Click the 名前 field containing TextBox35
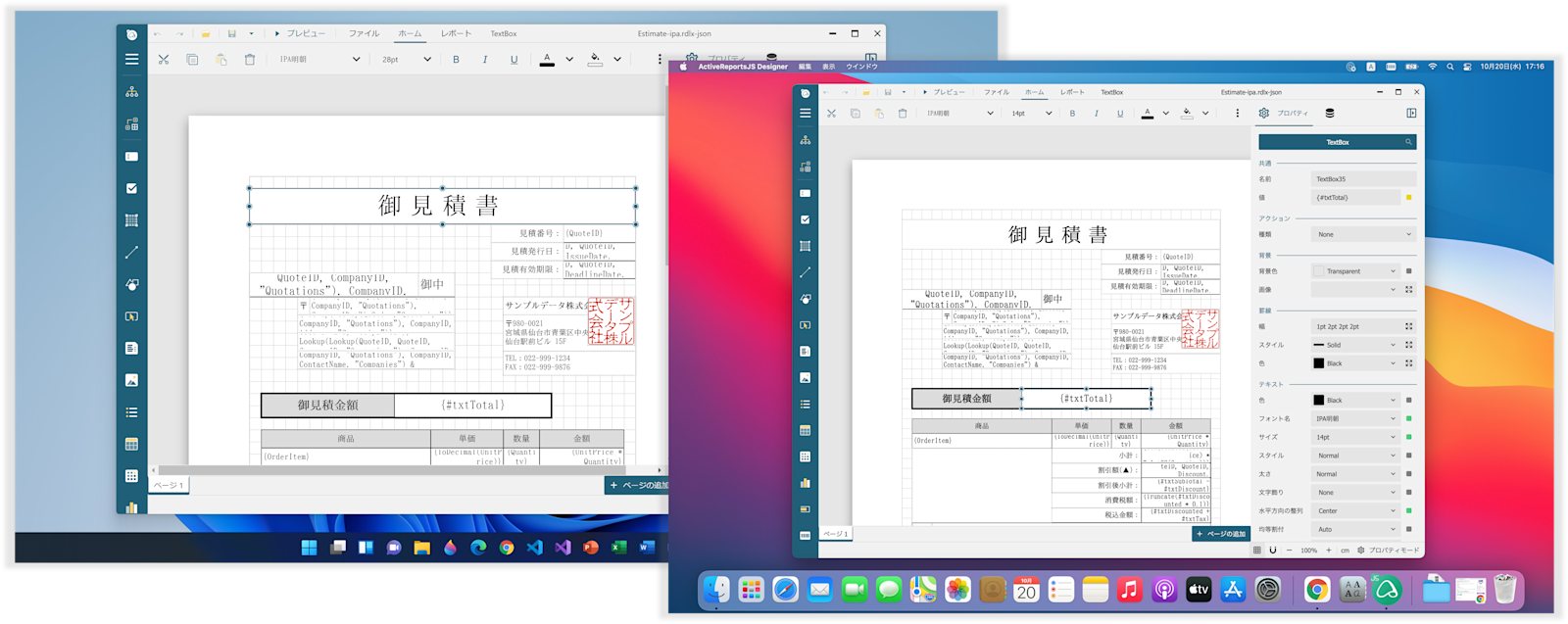 (1363, 179)
